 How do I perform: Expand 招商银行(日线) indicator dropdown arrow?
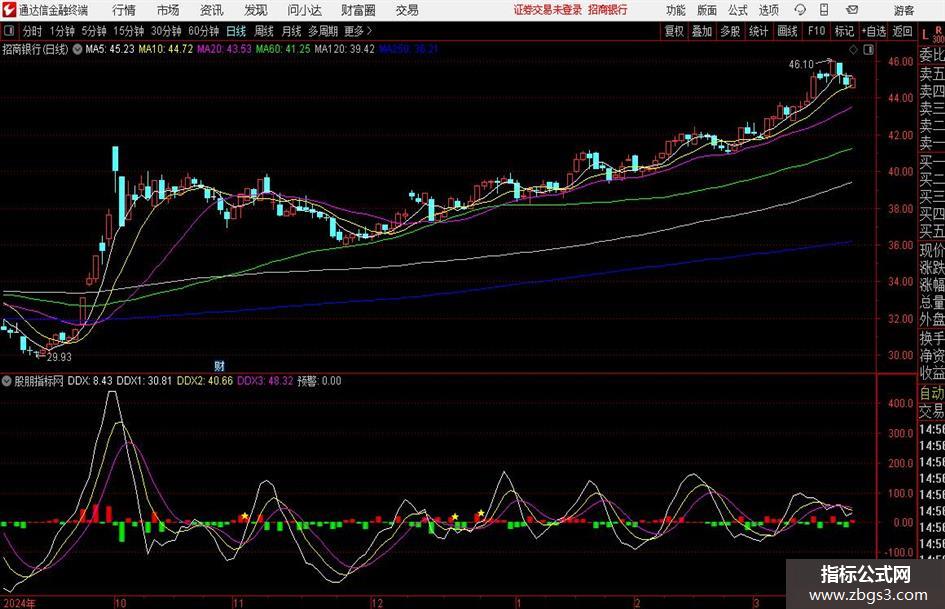coord(77,49)
